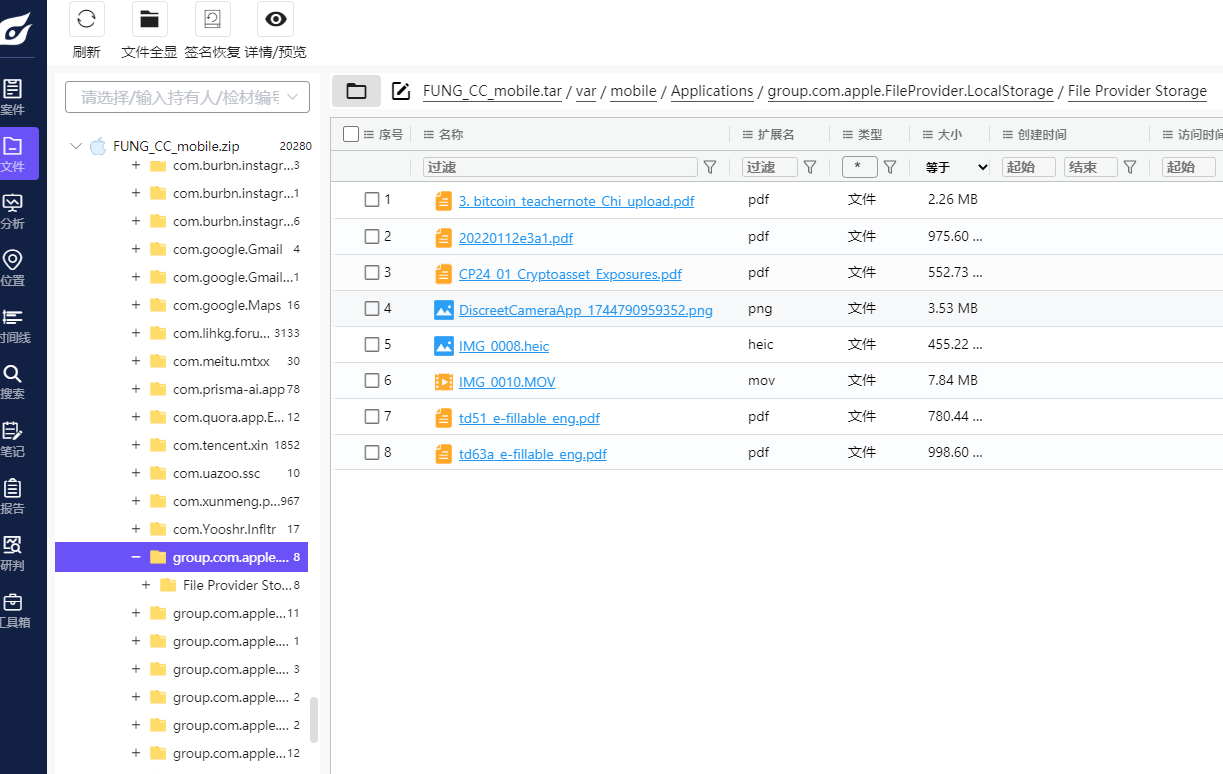1223x774 pixels.
Task: Check the box for row 8
Action: click(372, 453)
